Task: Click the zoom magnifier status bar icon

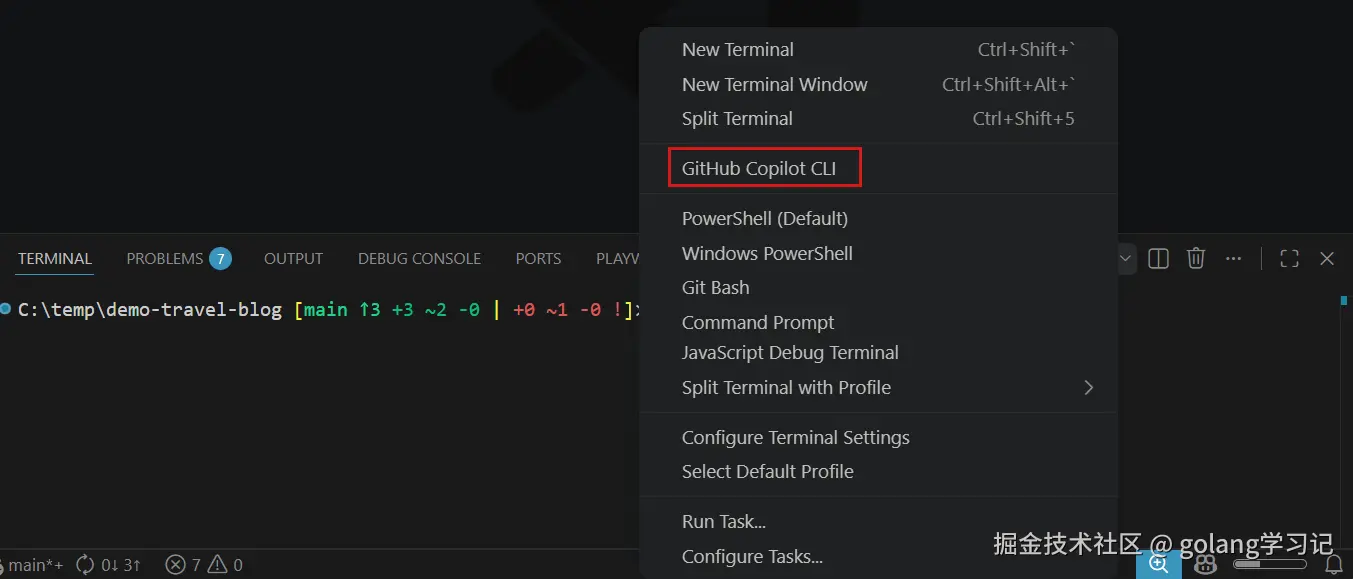Action: point(1159,565)
